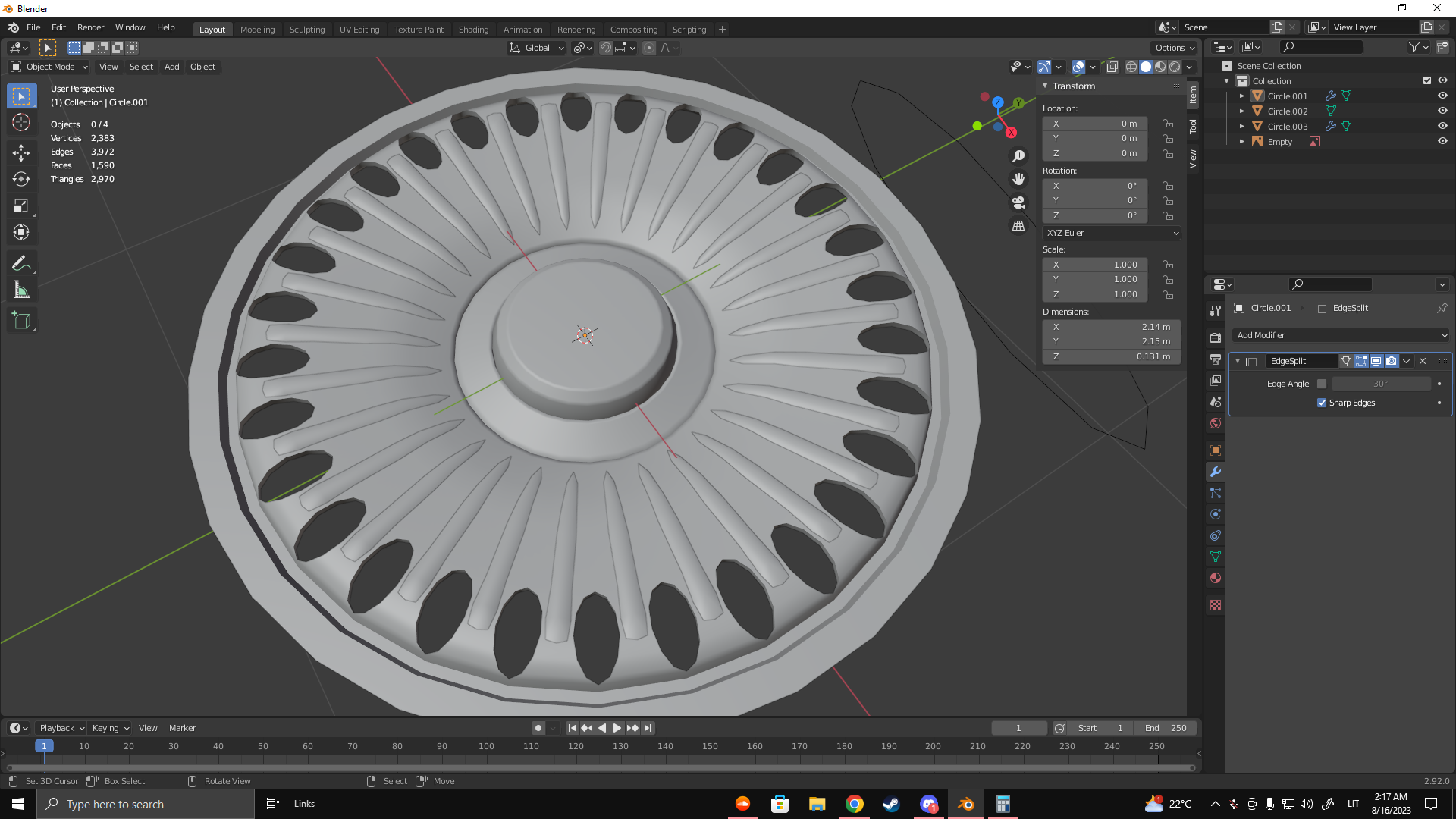Screen dimensions: 1456x819
Task: Select the Move tool in toolbar
Action: 21,153
